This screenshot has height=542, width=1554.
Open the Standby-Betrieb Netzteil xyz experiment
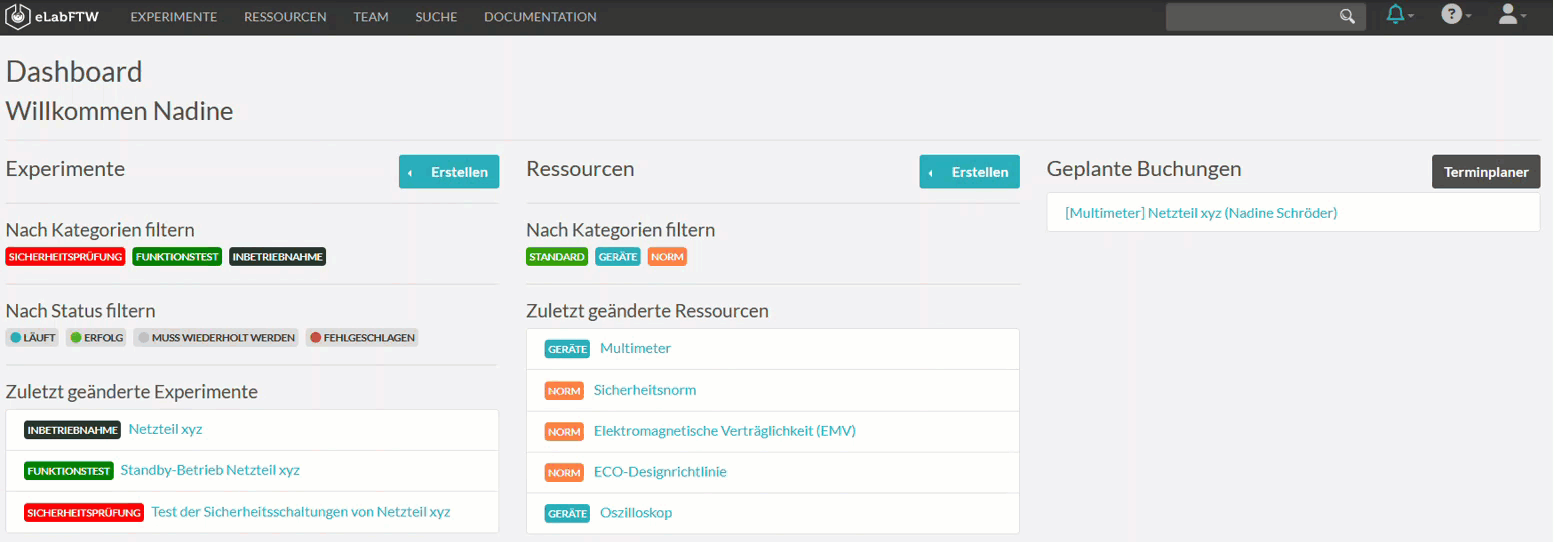click(210, 470)
